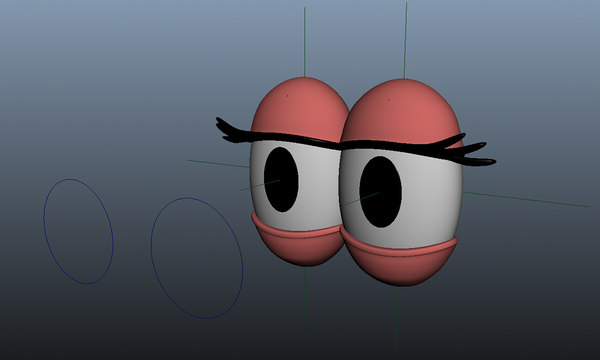The height and width of the screenshot is (360, 600).
Task: Select green locator line below right eye
Action: click(x=396, y=318)
